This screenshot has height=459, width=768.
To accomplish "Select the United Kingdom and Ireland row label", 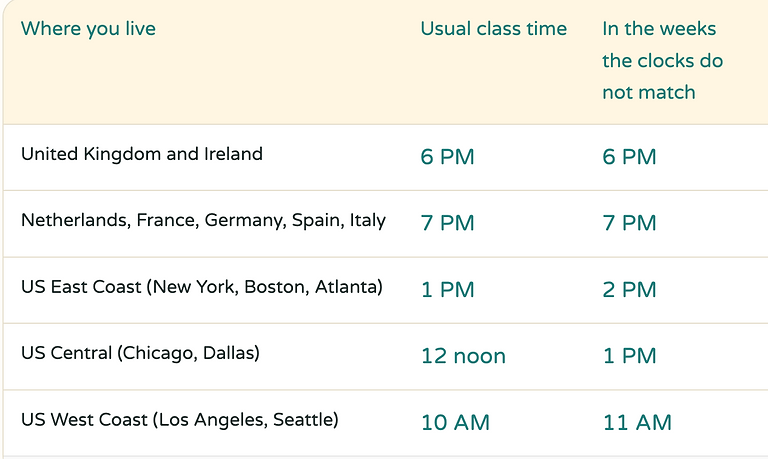I will [142, 154].
